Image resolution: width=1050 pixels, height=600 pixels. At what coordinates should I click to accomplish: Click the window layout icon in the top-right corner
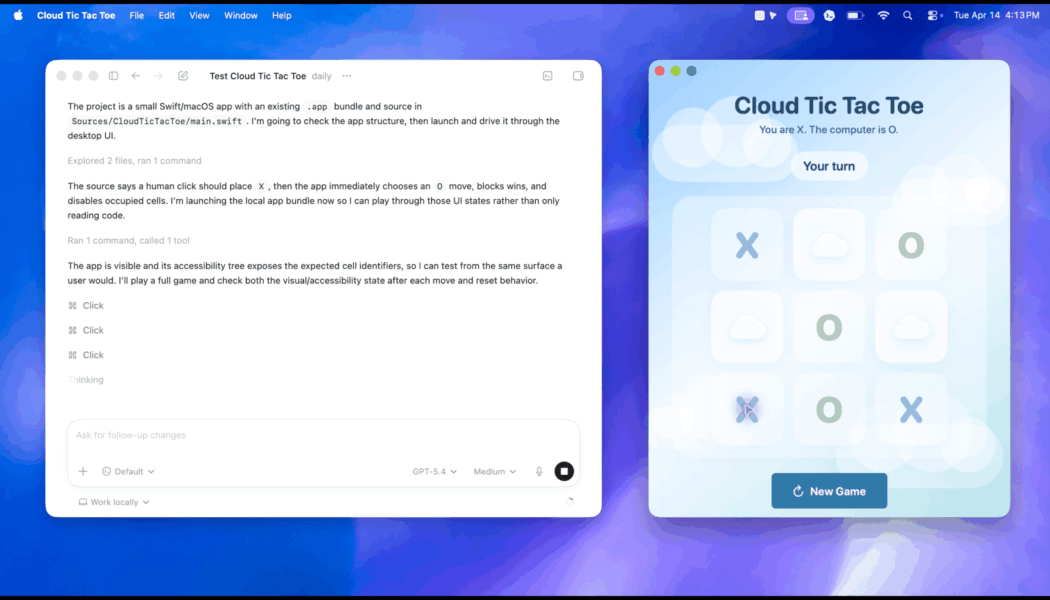[x=578, y=75]
